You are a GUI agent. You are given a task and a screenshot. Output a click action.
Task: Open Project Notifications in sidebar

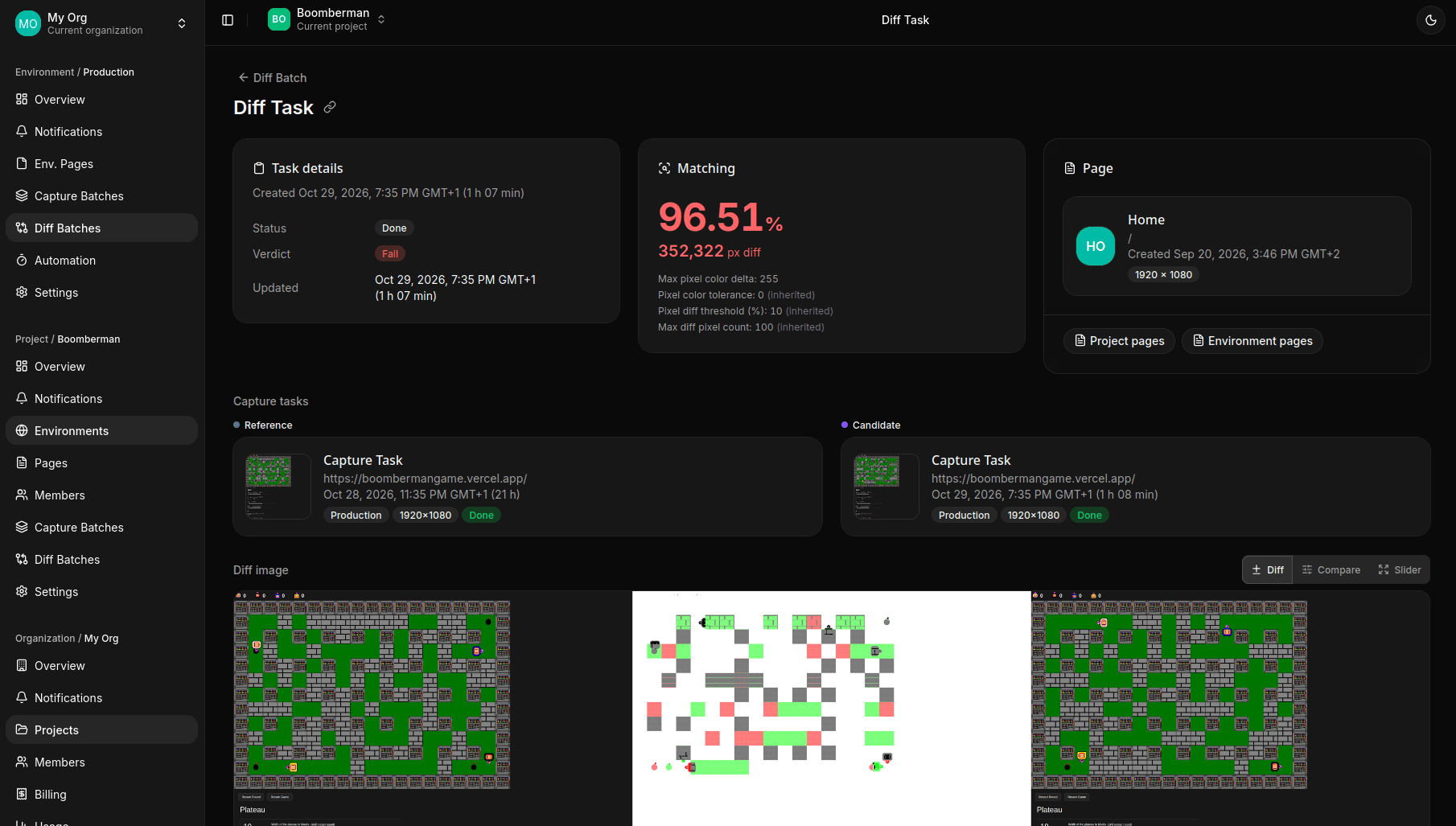pyautogui.click(x=102, y=399)
